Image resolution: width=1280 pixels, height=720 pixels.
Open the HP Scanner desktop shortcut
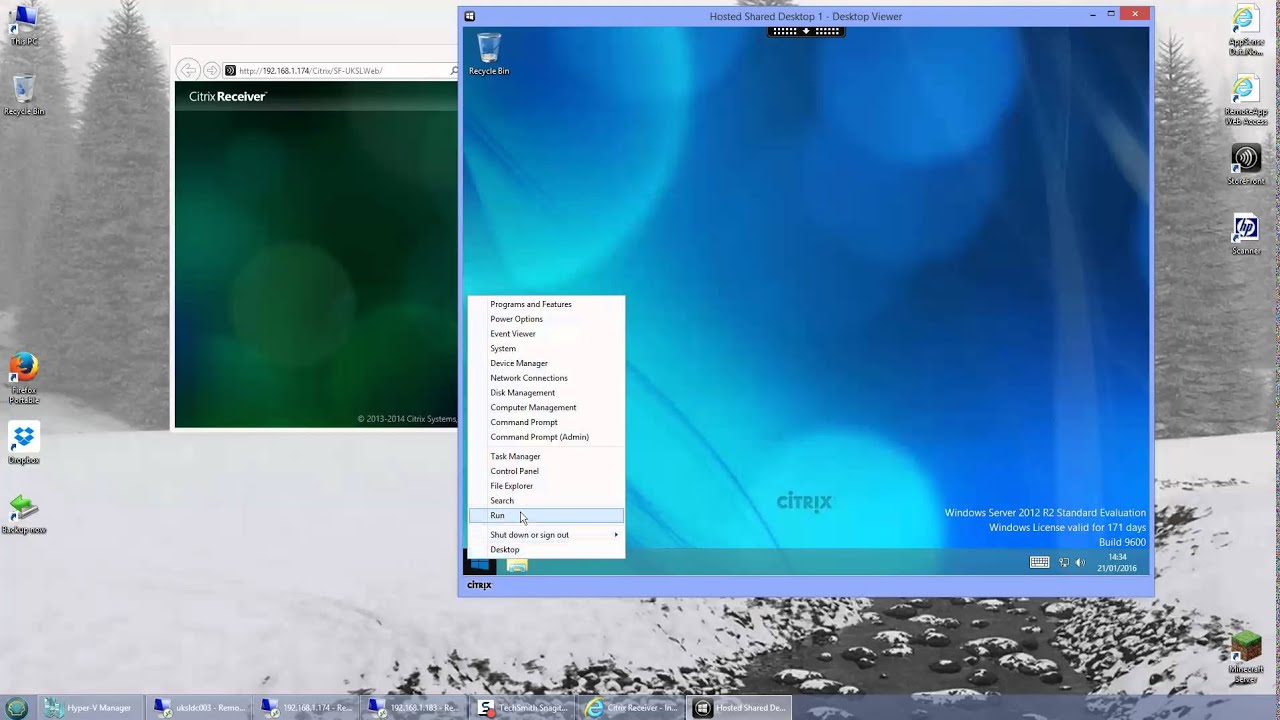pyautogui.click(x=1246, y=235)
